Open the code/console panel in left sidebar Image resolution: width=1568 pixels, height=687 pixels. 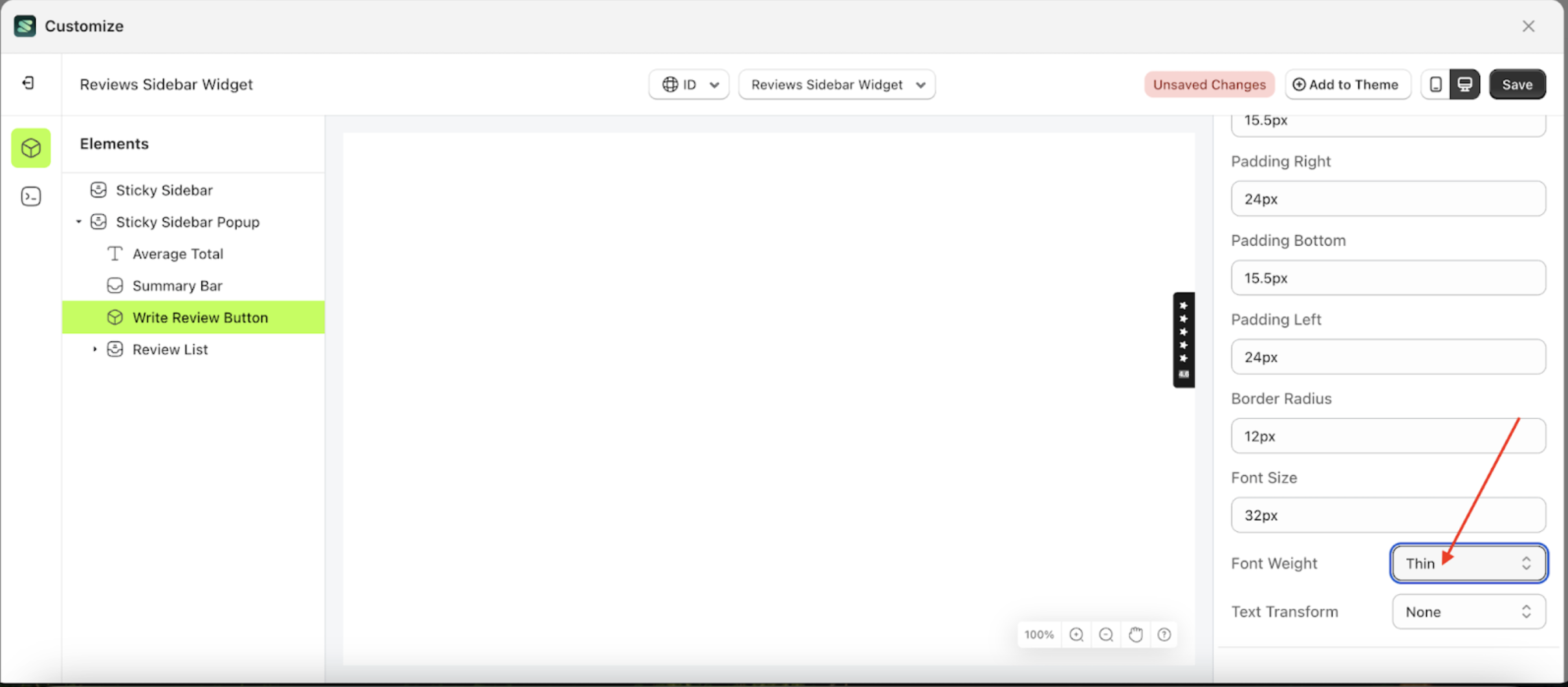pos(30,196)
